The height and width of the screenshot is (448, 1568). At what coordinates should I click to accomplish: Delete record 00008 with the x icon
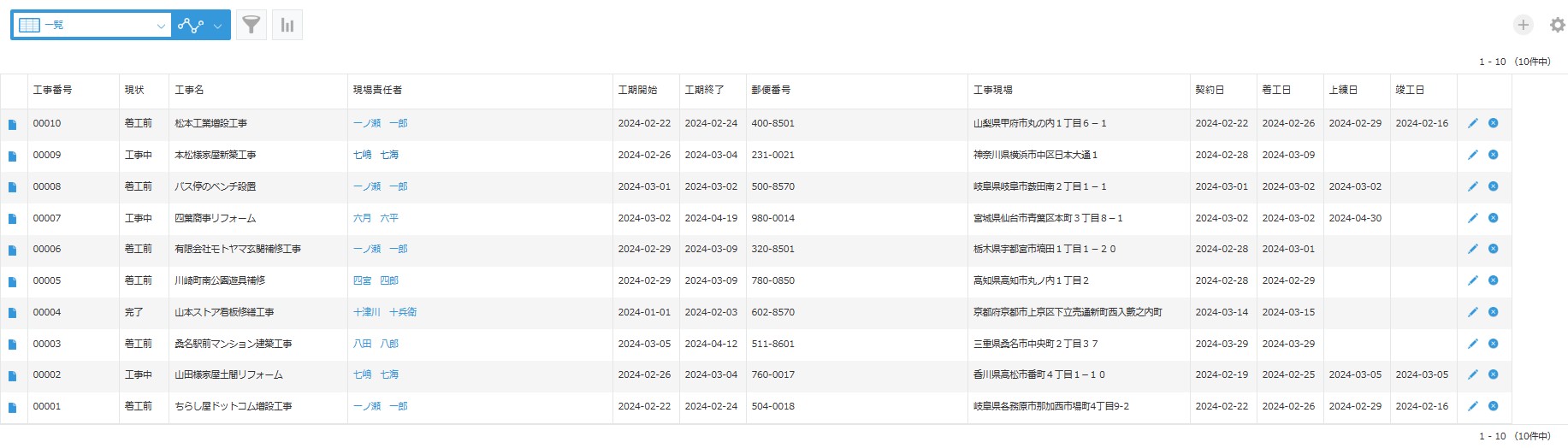[1494, 186]
